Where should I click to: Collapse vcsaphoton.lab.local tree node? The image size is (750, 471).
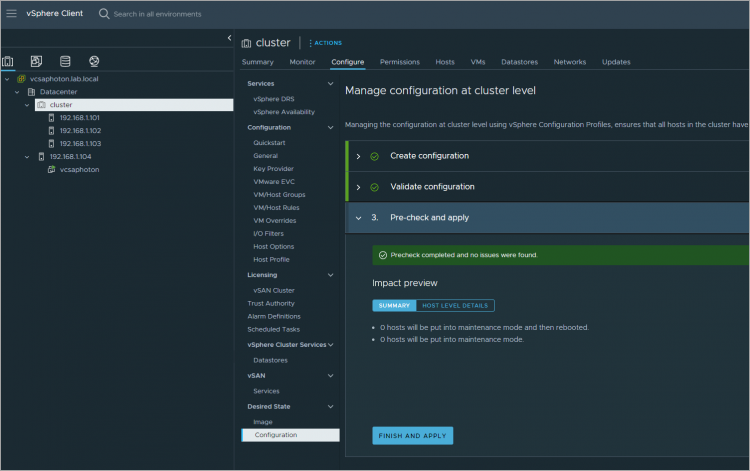pos(7,79)
